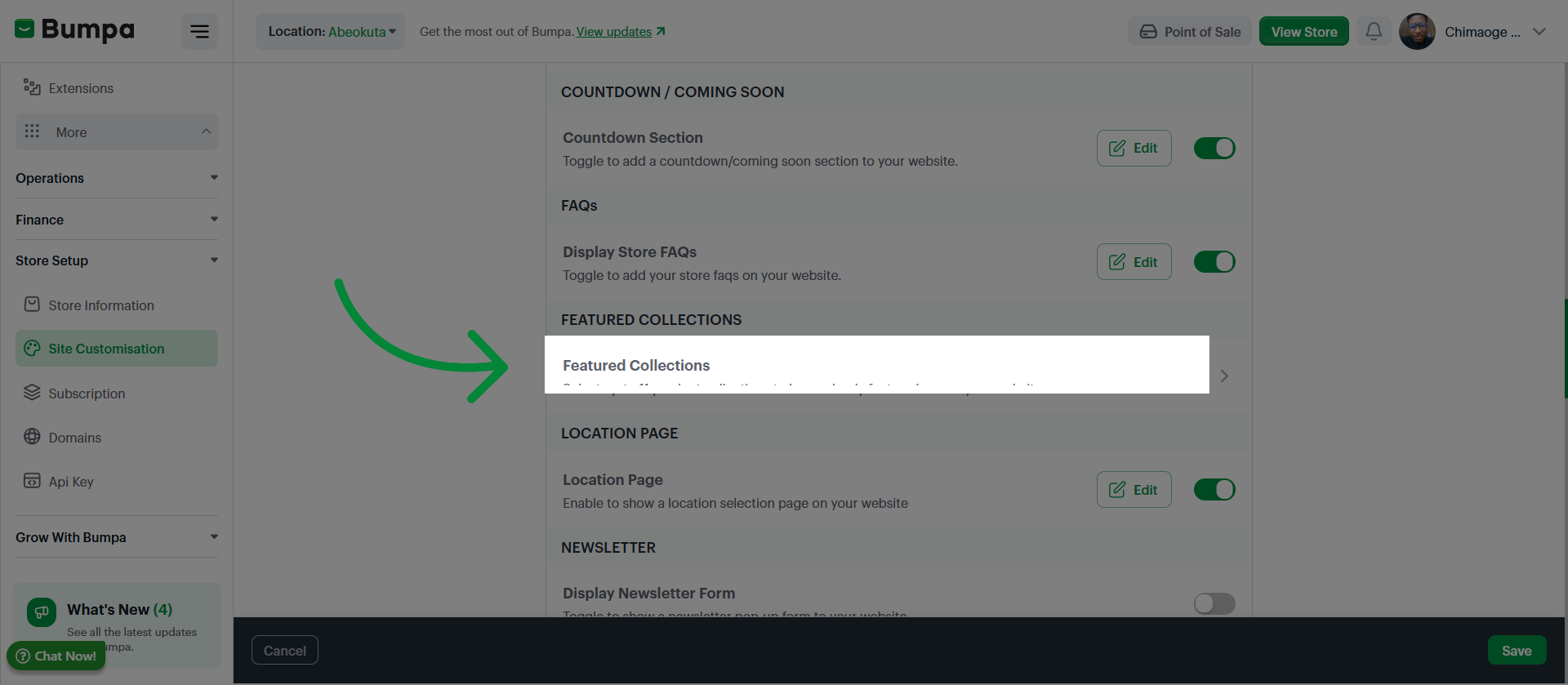1568x685 pixels.
Task: Save the site customisation changes
Action: [x=1517, y=651]
